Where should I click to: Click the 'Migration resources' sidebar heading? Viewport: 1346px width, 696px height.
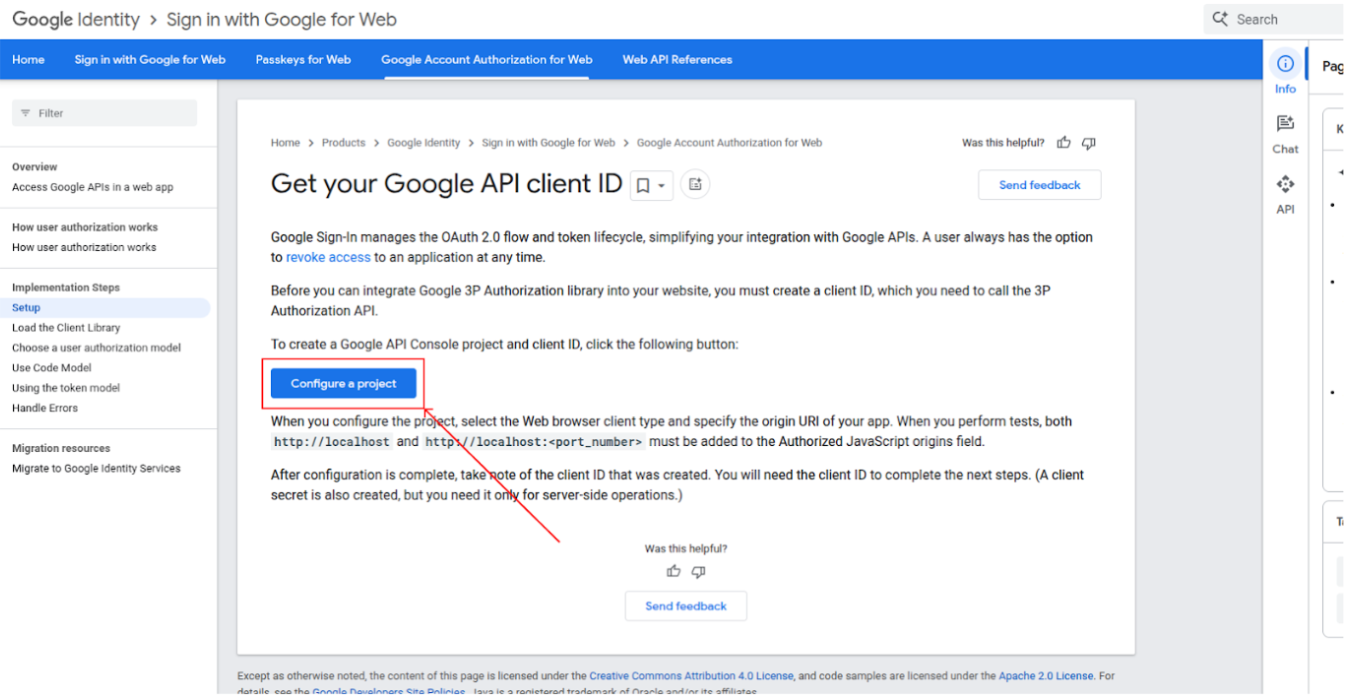pyautogui.click(x=61, y=448)
